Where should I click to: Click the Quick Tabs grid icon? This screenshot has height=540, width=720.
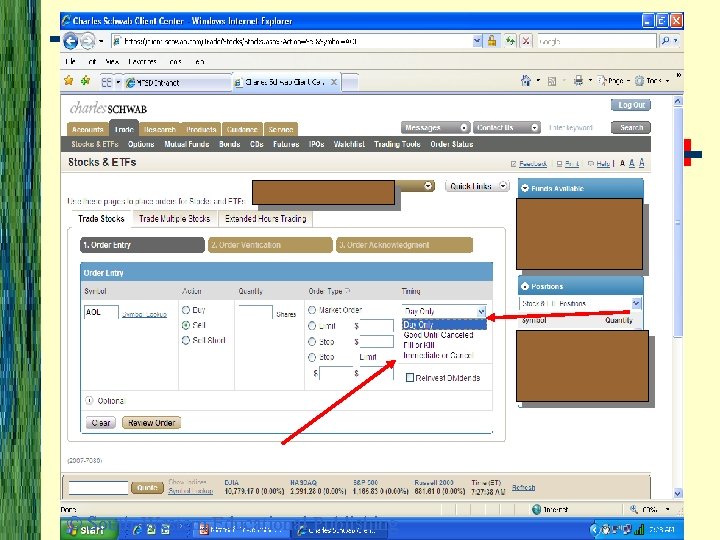[107, 82]
